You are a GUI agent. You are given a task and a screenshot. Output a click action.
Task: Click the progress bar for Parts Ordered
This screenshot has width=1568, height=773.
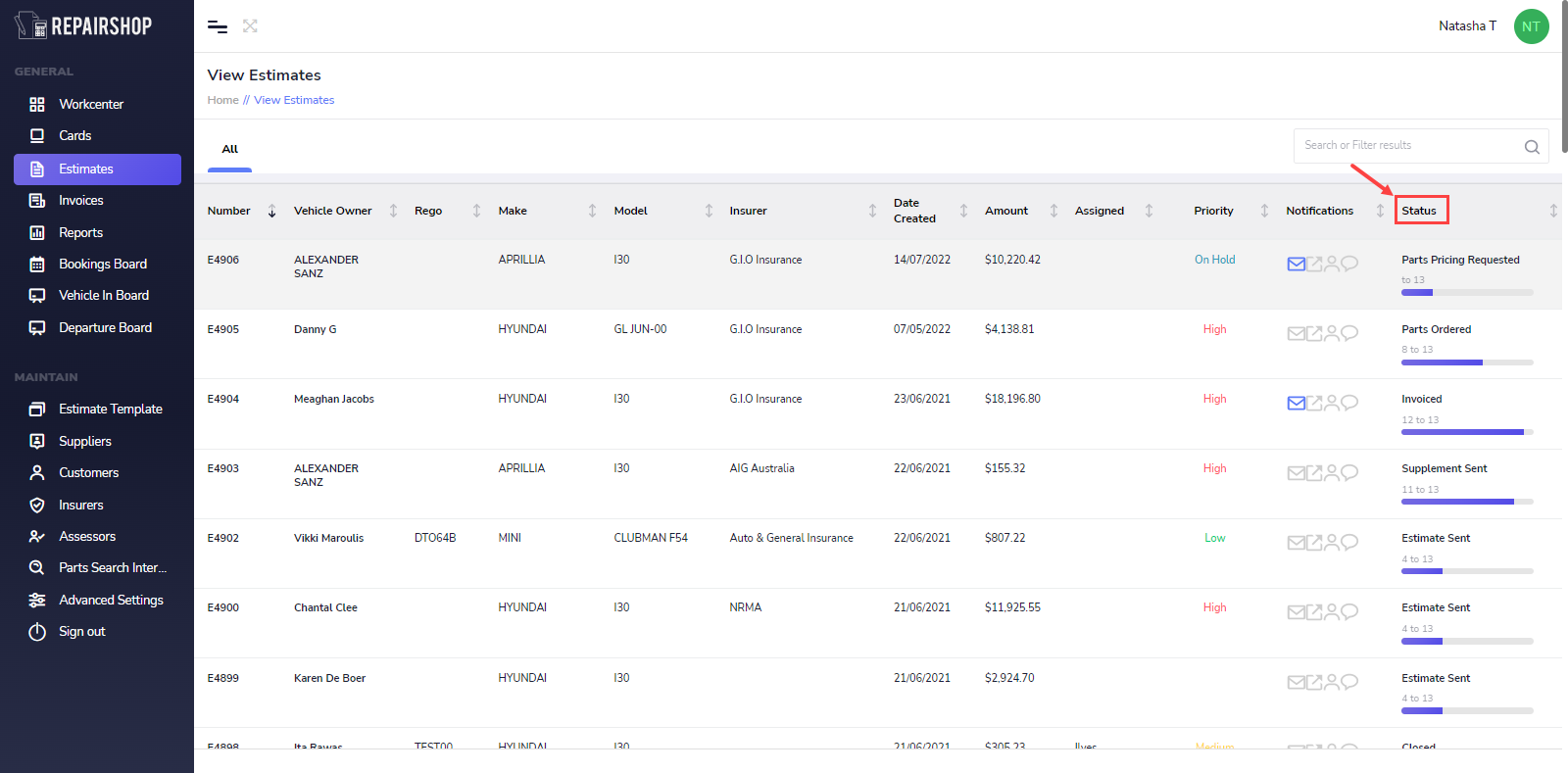pos(1466,362)
